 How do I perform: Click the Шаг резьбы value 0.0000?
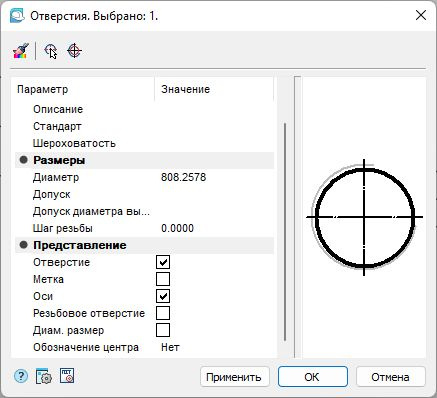tap(177, 228)
